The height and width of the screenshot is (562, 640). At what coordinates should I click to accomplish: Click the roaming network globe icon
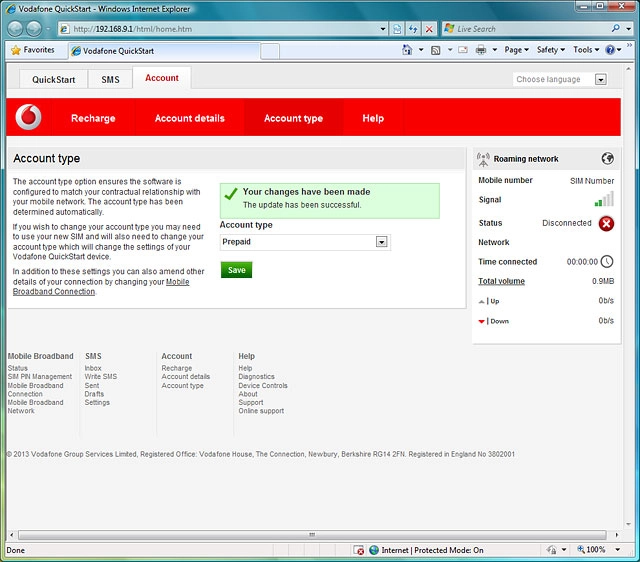[607, 159]
